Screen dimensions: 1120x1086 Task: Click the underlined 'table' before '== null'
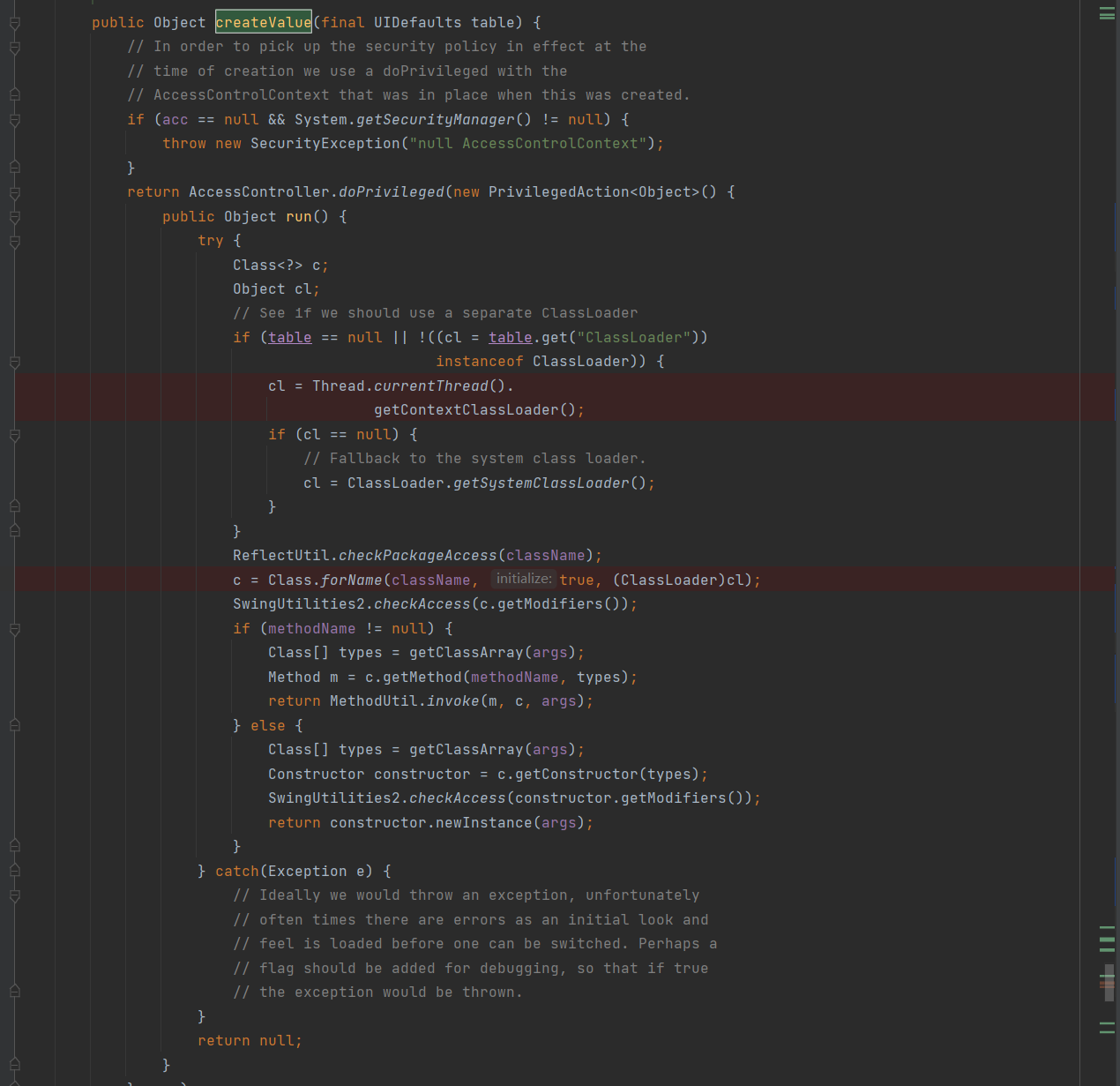click(x=289, y=338)
